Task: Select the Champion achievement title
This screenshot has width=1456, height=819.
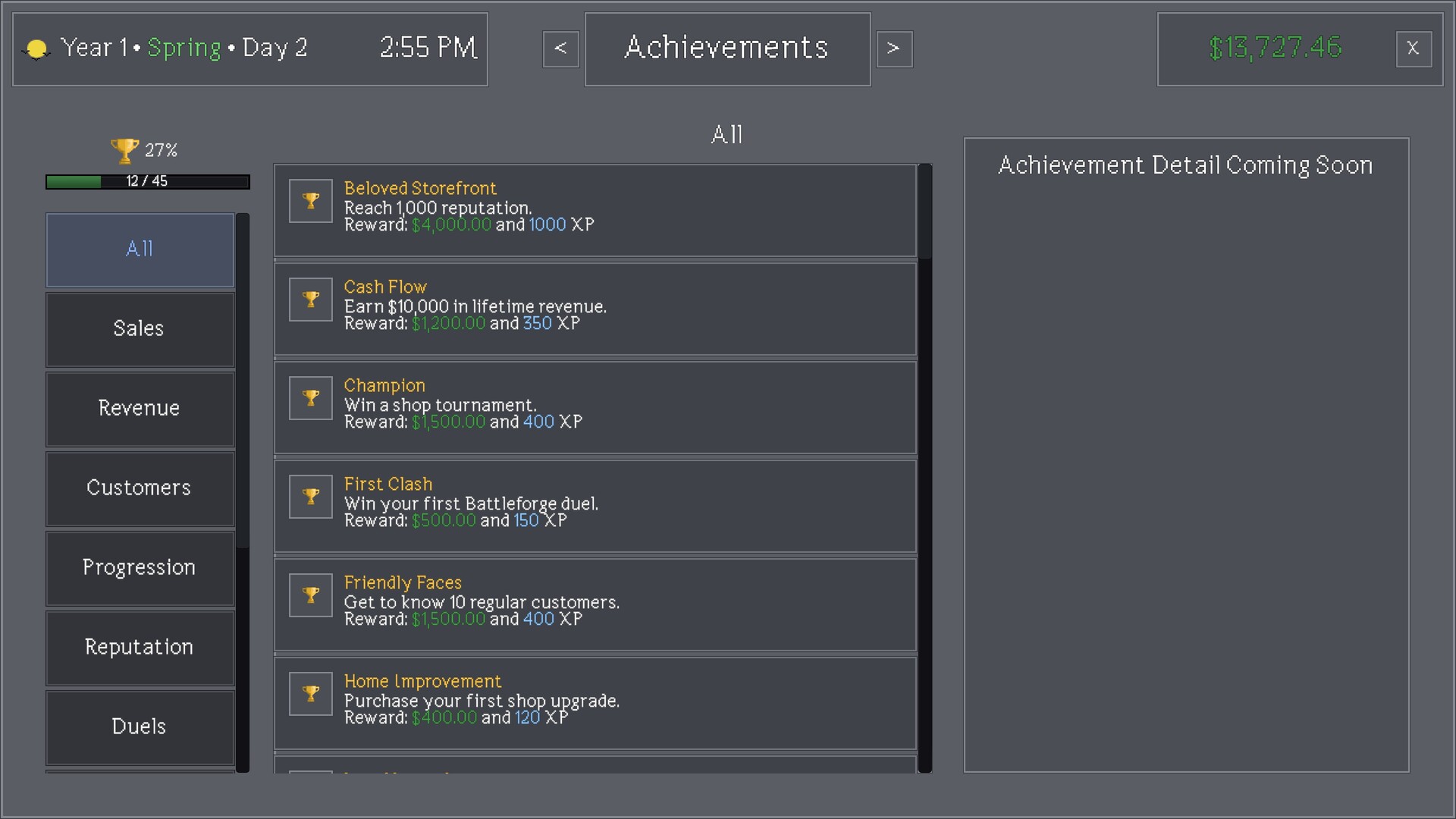Action: (384, 385)
